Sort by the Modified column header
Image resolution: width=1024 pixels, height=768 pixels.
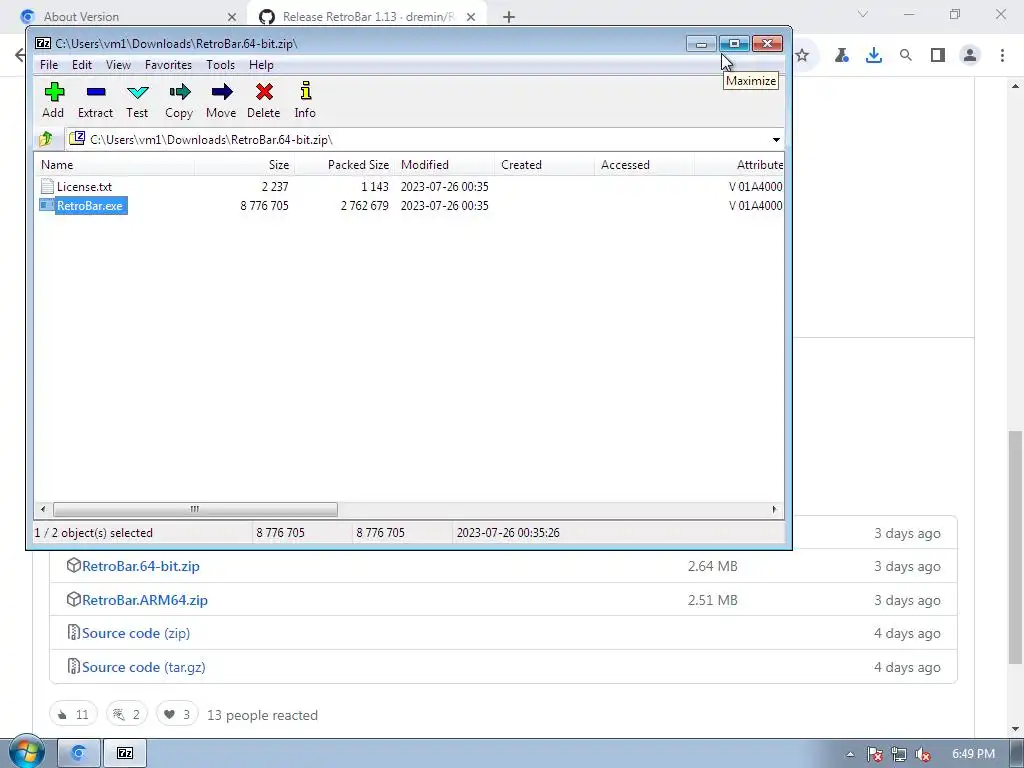click(445, 165)
